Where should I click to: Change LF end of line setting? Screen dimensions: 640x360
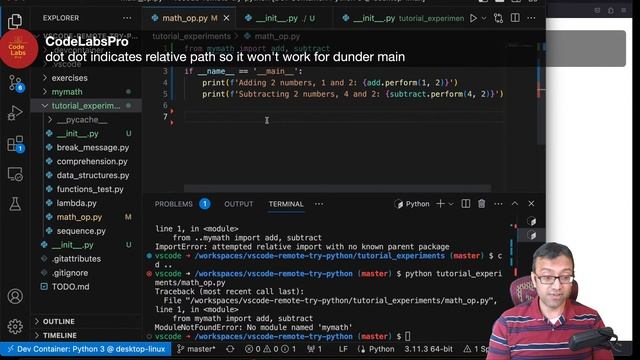point(343,349)
